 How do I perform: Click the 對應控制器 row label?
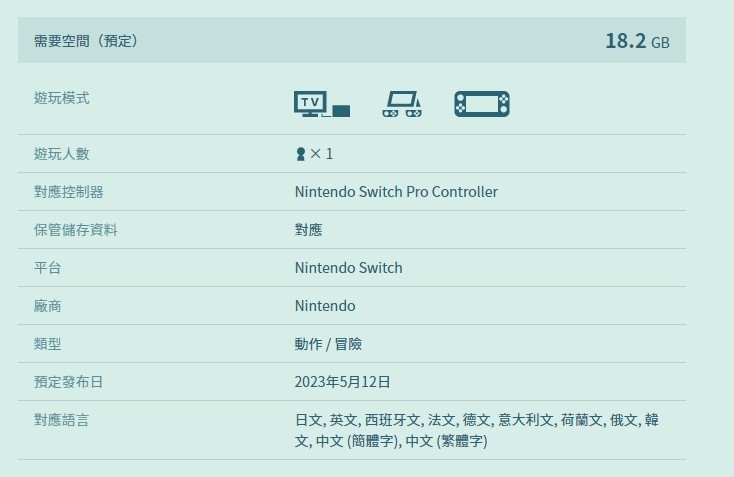pyautogui.click(x=69, y=192)
